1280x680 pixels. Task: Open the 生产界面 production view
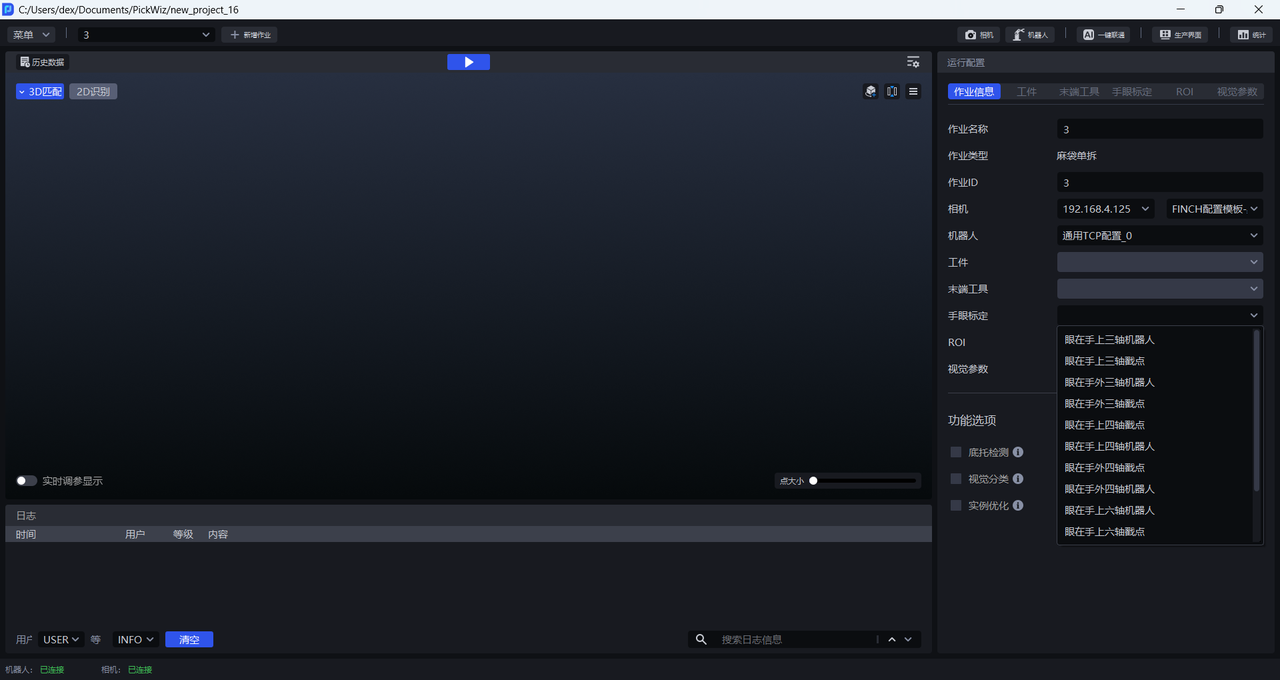coord(1179,35)
